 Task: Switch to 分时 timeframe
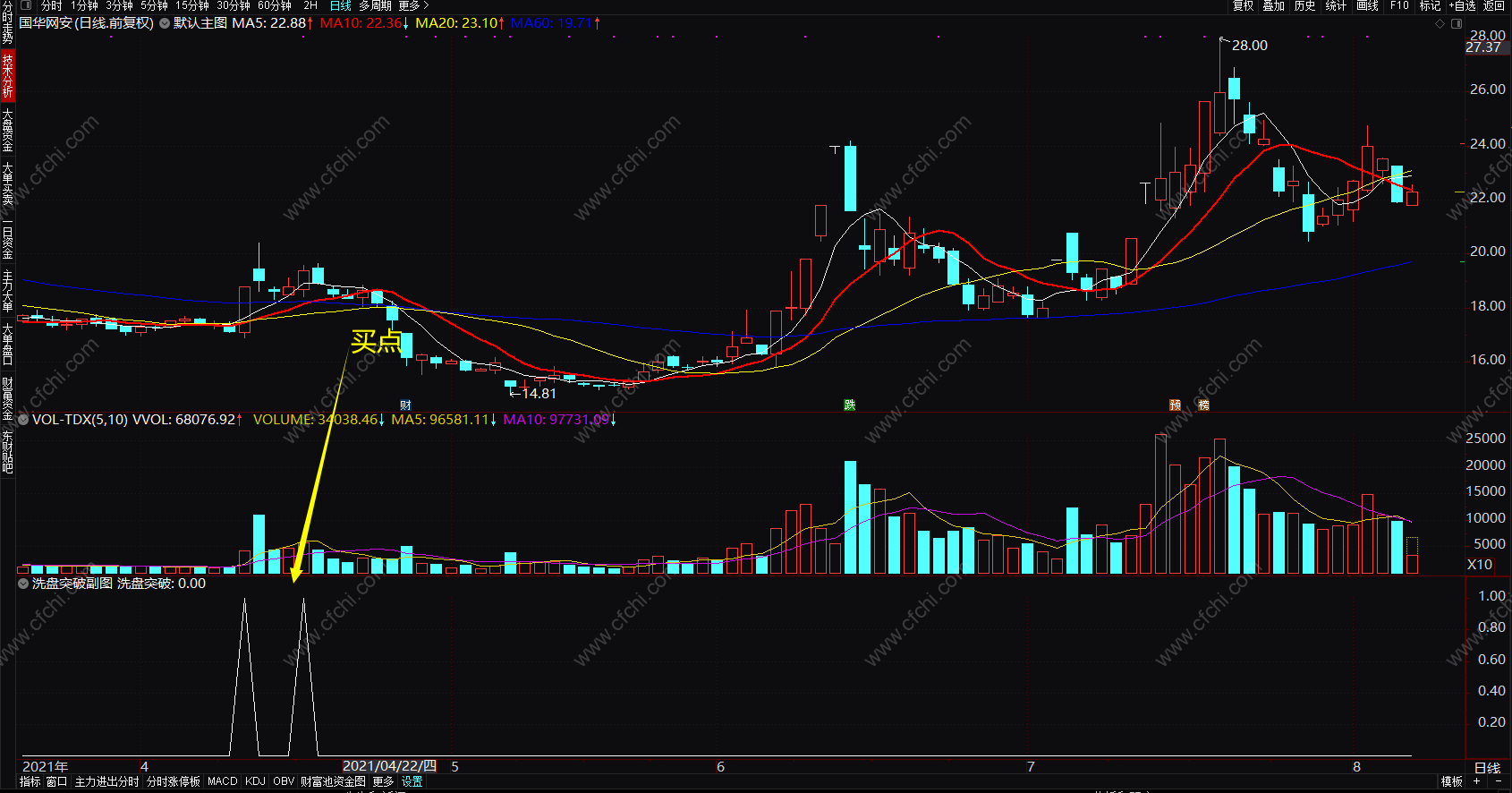point(52,5)
